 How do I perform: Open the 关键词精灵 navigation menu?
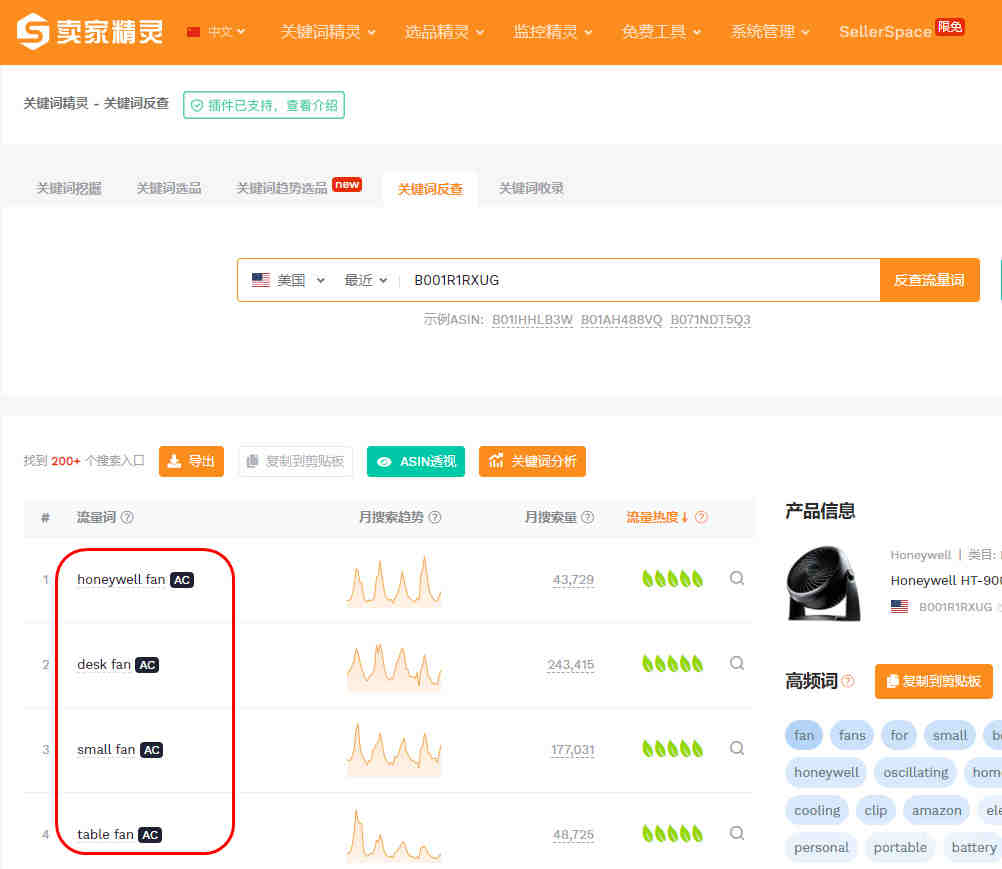coord(328,31)
